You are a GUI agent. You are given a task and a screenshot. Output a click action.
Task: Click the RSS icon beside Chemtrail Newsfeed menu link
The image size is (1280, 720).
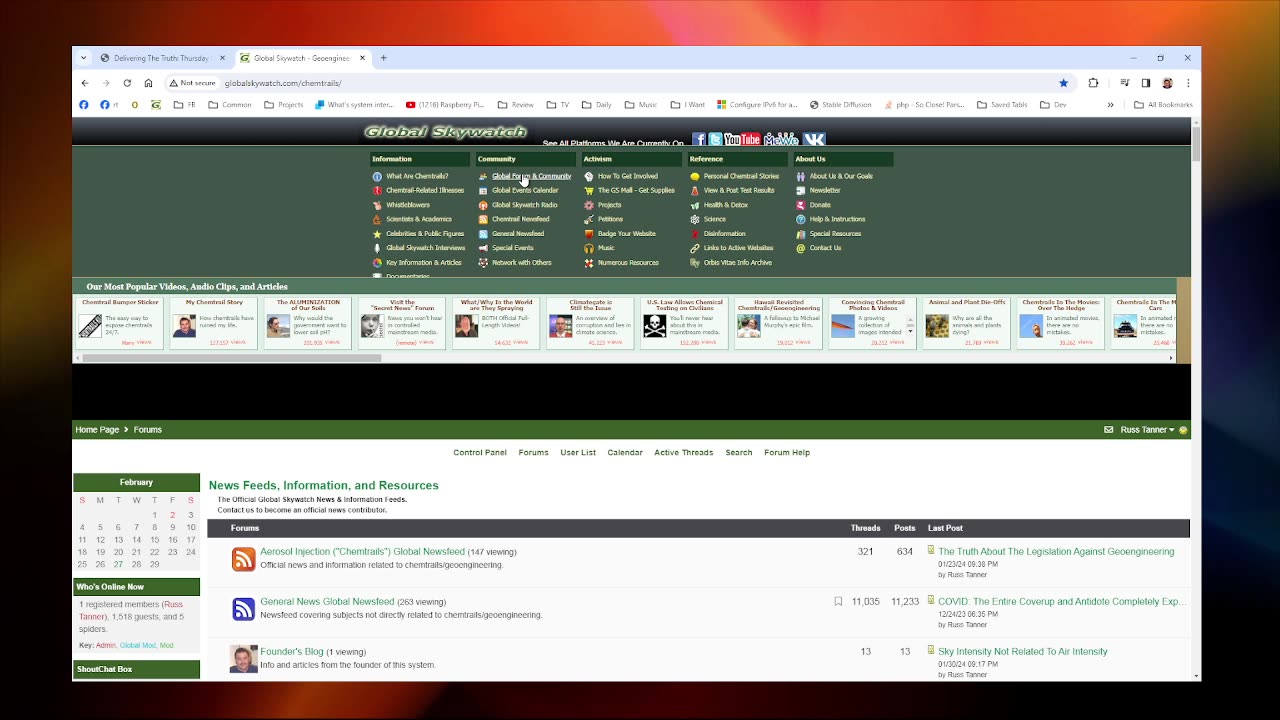click(483, 219)
